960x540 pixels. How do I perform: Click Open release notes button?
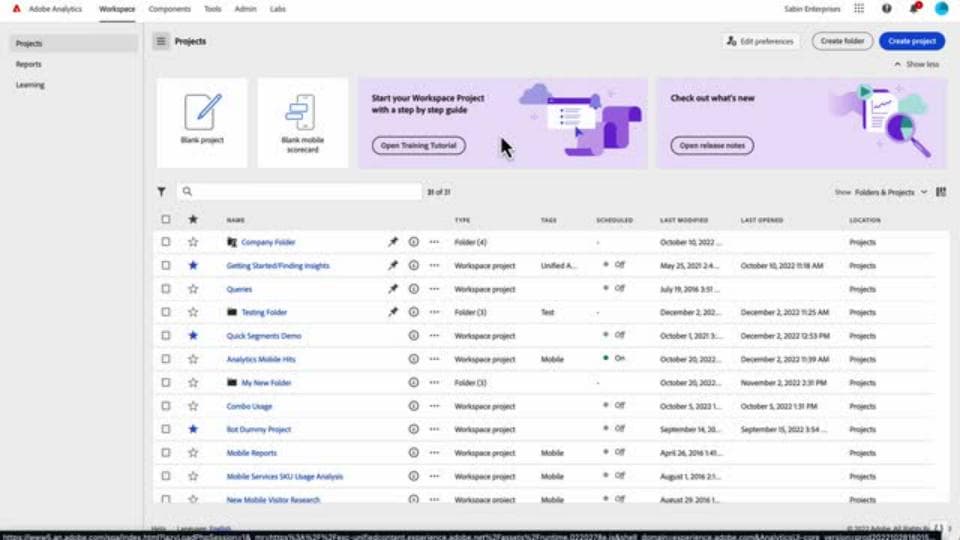point(712,146)
